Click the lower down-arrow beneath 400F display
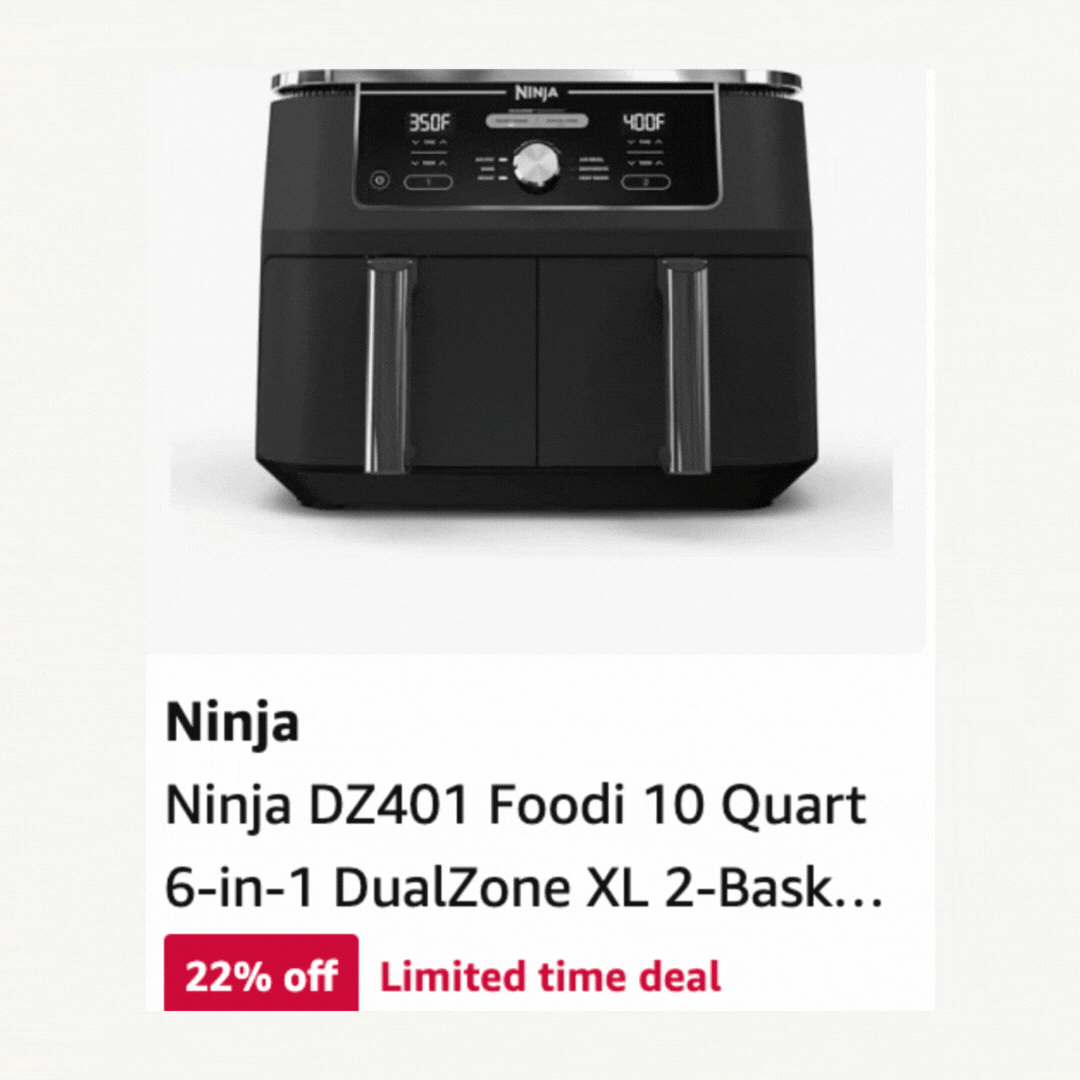 [x=630, y=163]
